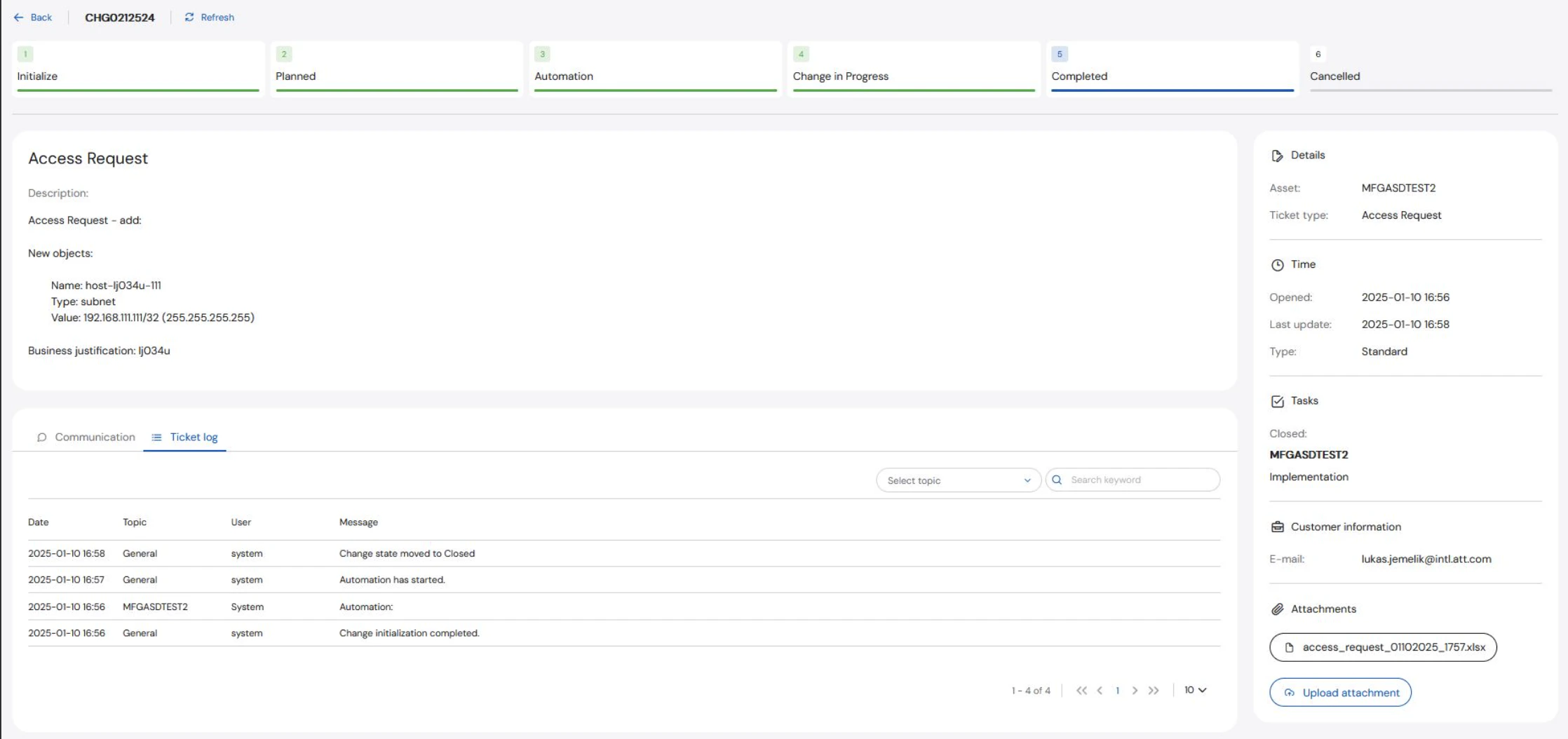The height and width of the screenshot is (739, 1568).
Task: Open the rows per page dropdown showing 10
Action: point(1196,691)
